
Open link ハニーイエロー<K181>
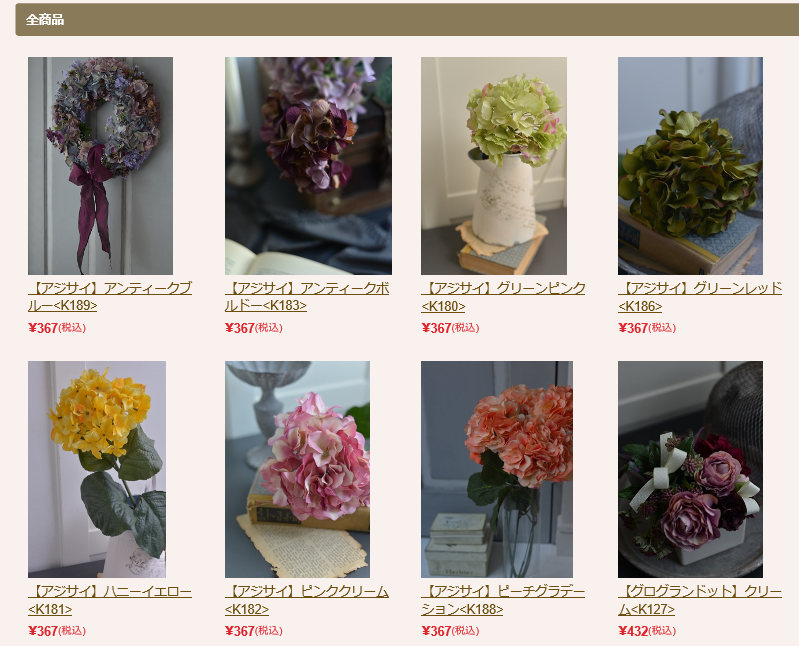[x=110, y=600]
